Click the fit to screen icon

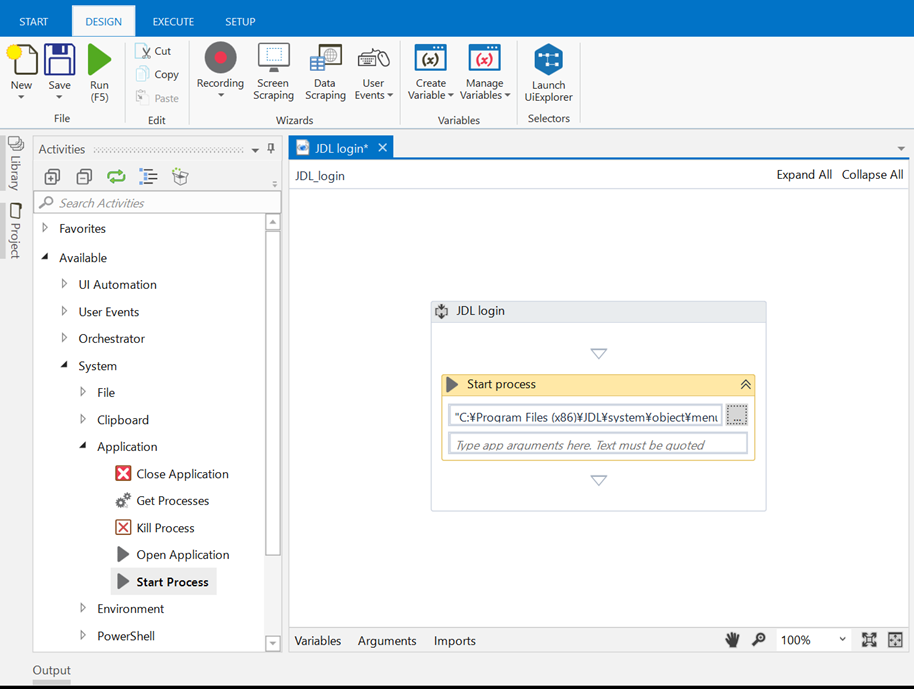click(x=869, y=640)
